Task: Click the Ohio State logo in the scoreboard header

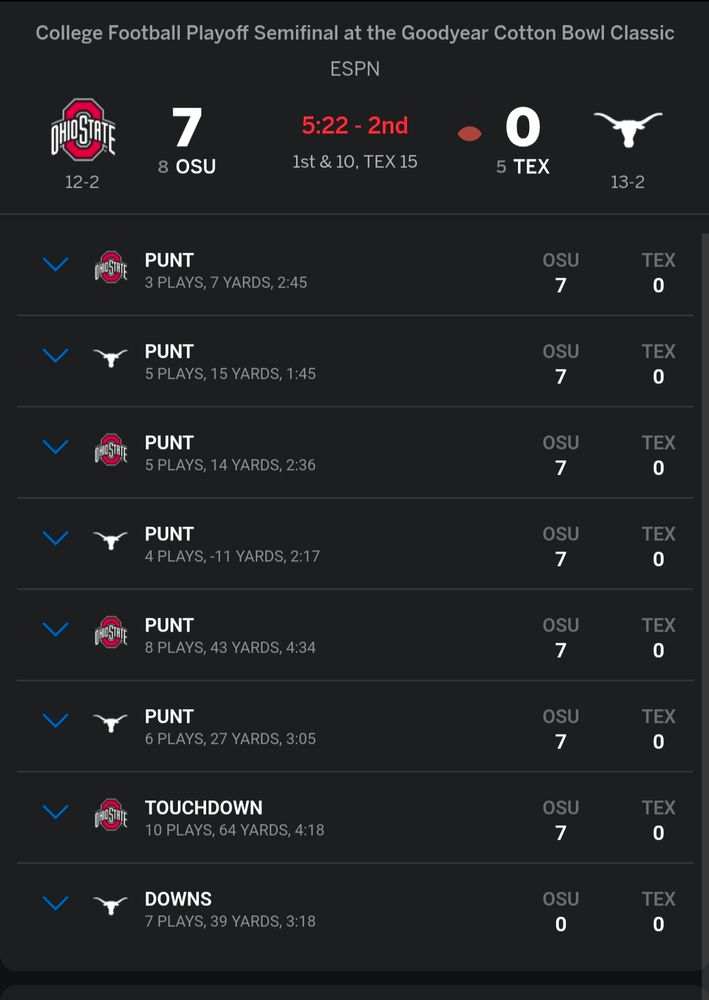Action: pos(81,131)
